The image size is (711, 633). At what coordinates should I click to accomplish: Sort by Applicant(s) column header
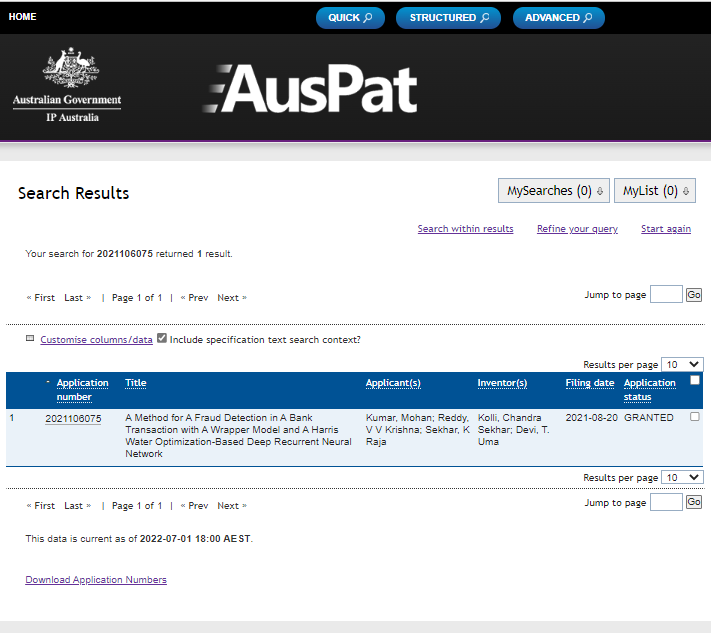click(393, 383)
